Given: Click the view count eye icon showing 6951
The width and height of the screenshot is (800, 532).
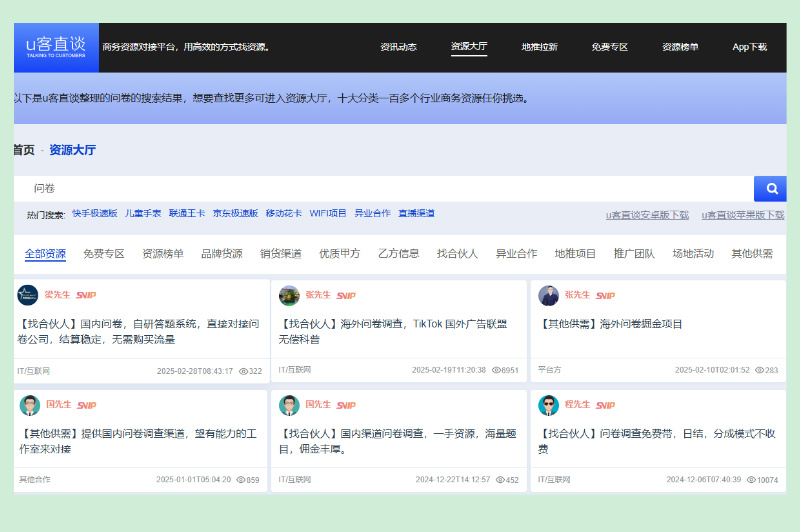Looking at the screenshot, I should pyautogui.click(x=496, y=370).
